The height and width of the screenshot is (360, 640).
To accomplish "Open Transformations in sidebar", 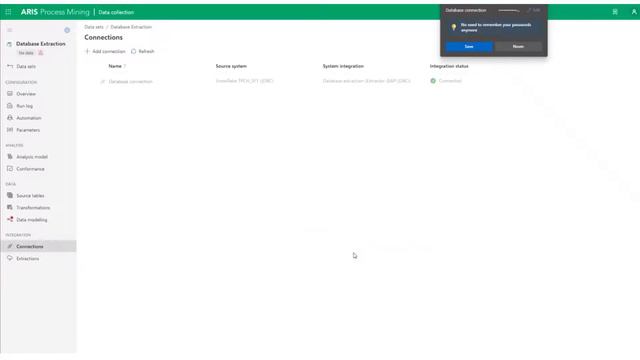I will [x=33, y=208].
